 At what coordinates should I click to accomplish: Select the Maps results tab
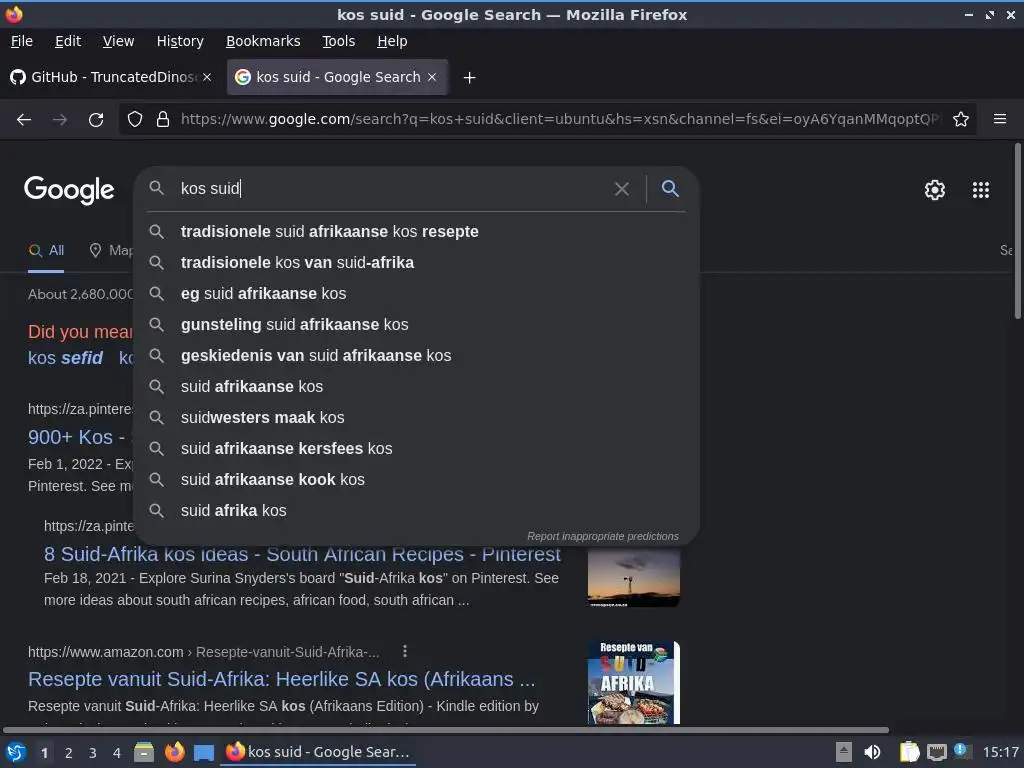111,250
